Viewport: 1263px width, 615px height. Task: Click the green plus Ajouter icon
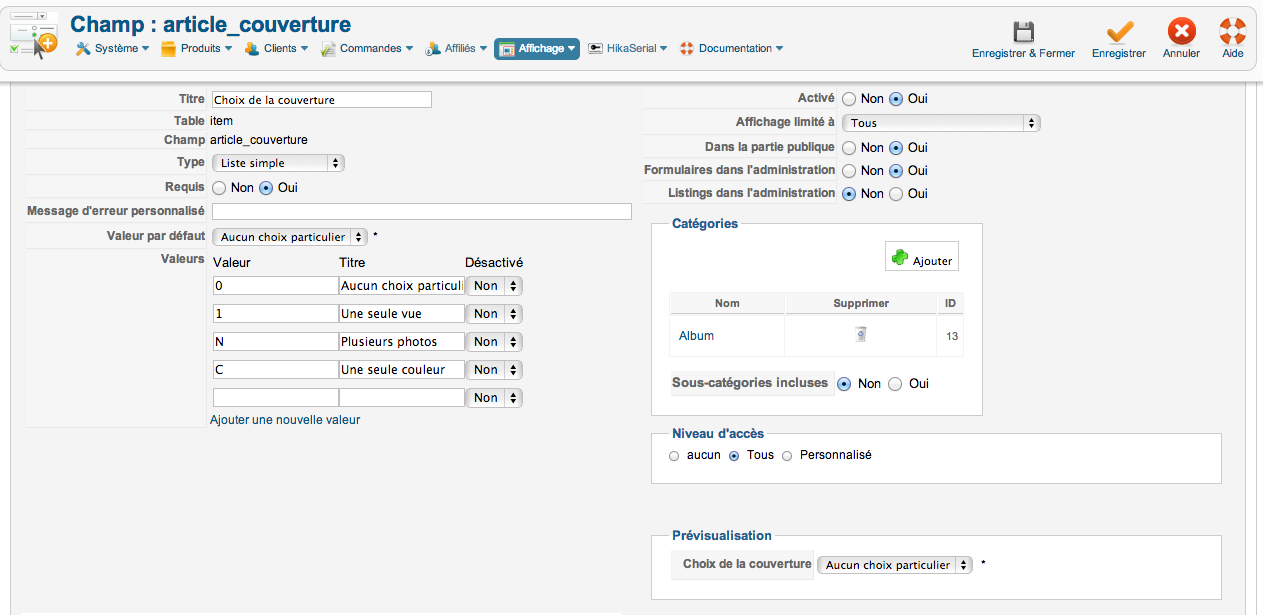(x=900, y=258)
